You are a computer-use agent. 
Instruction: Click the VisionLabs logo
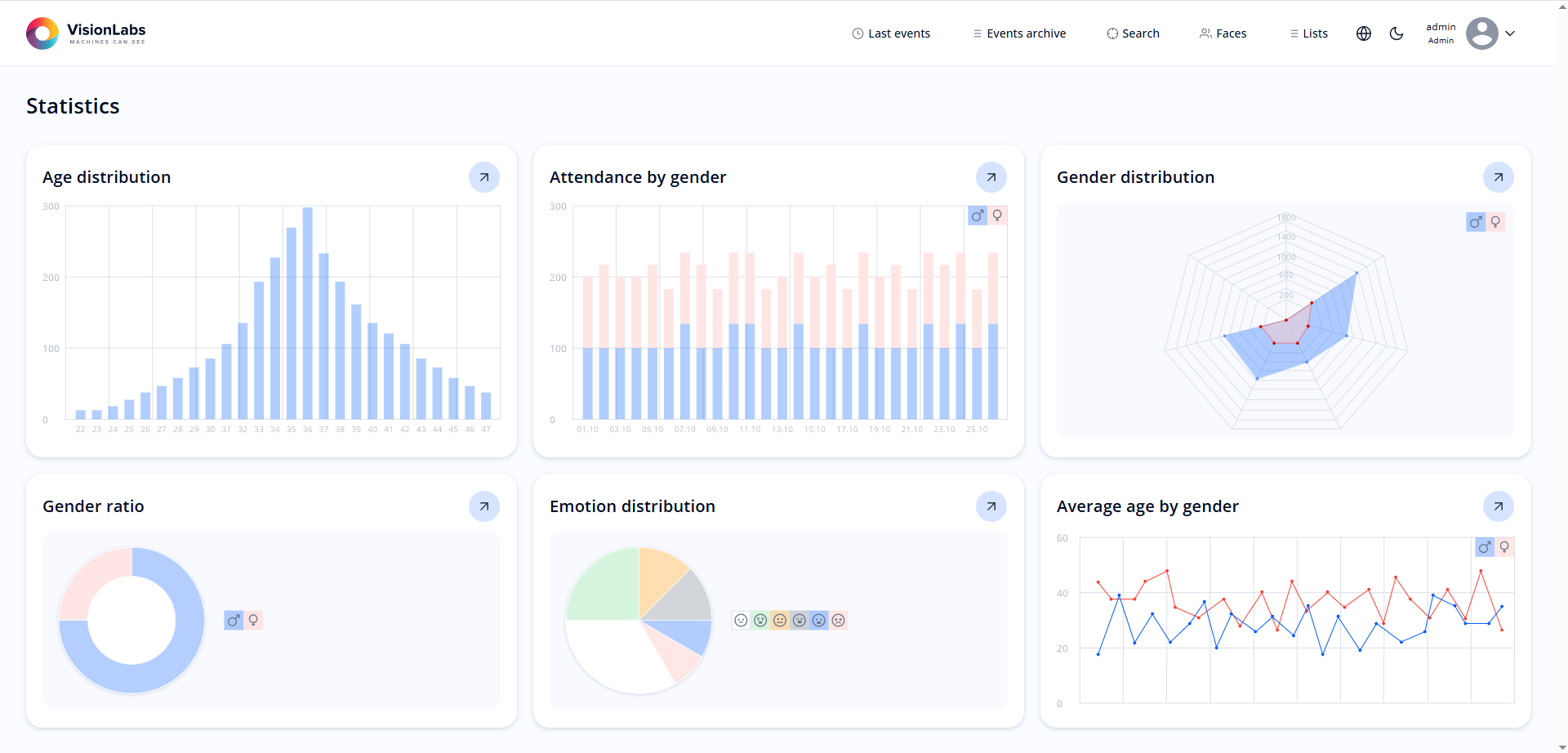(86, 33)
